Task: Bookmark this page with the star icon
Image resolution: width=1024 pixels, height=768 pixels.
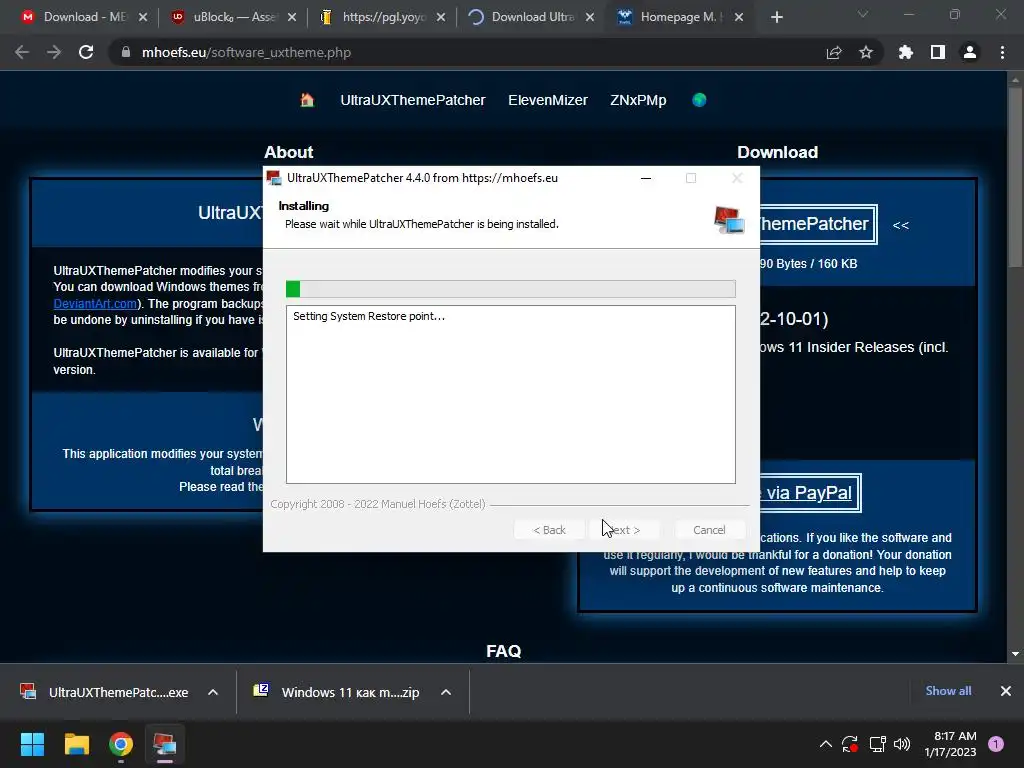Action: [x=866, y=52]
